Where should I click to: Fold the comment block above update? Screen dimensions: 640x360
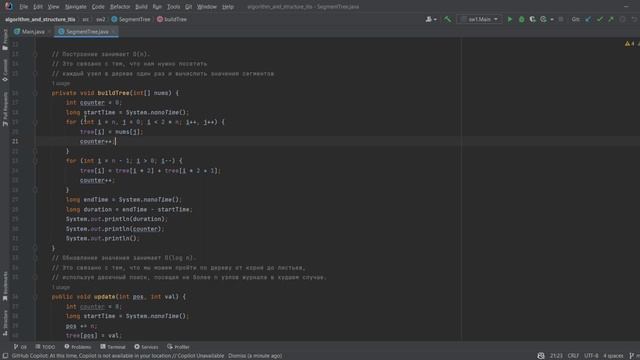pos(35,258)
